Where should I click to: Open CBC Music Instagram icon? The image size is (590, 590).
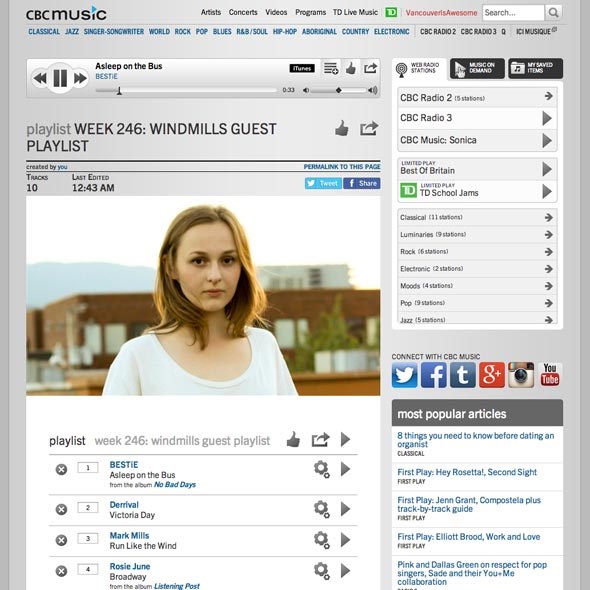pyautogui.click(x=521, y=375)
